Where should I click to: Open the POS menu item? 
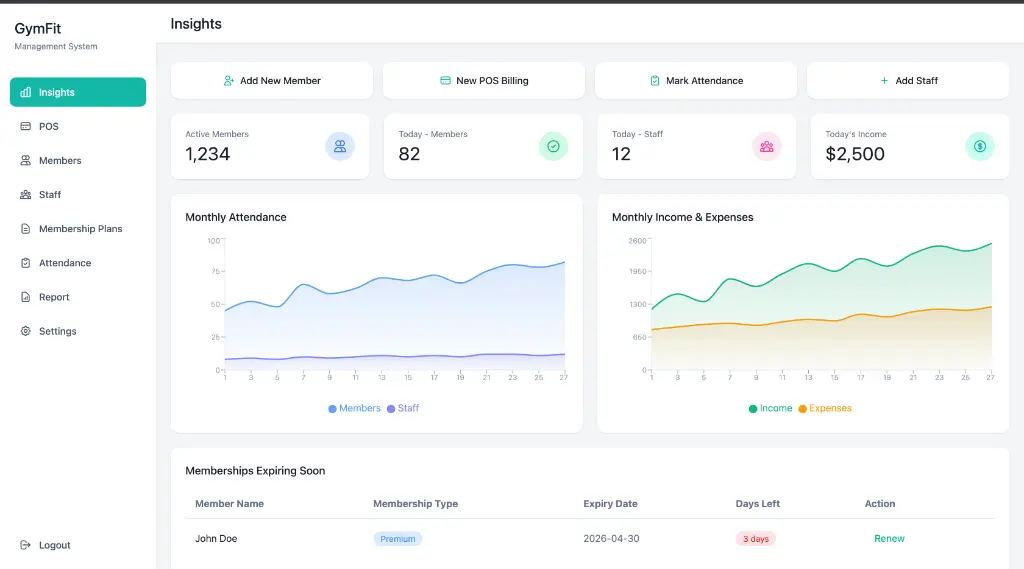[x=78, y=126]
